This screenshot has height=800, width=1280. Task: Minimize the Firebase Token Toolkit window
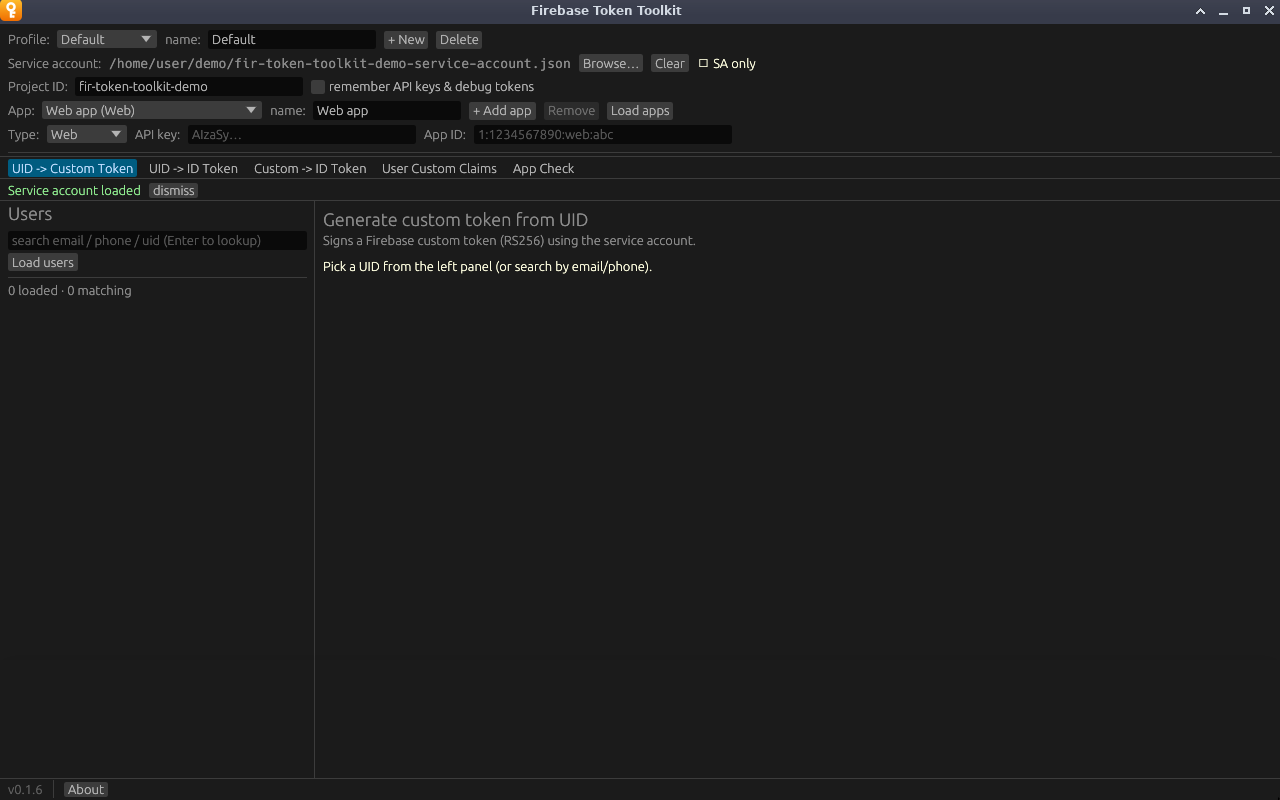(x=1224, y=11)
